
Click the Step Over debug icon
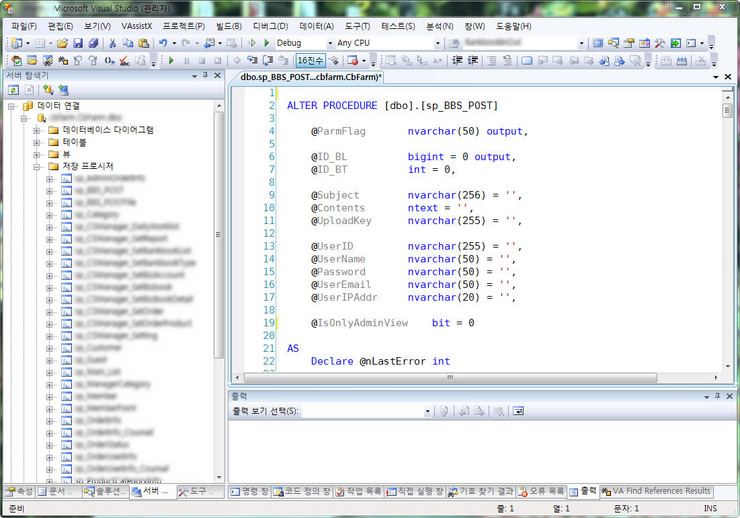tap(268, 60)
